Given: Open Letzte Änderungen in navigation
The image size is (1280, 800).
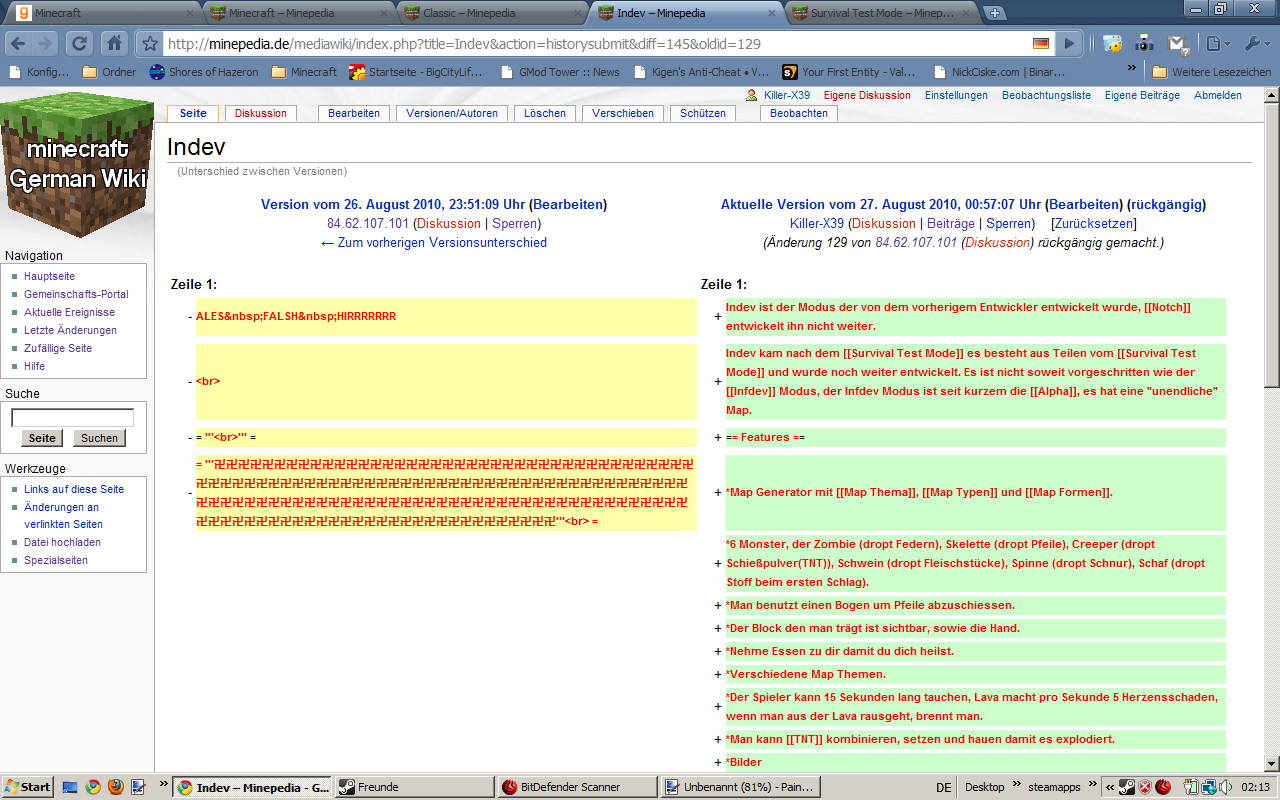Looking at the screenshot, I should tap(70, 330).
